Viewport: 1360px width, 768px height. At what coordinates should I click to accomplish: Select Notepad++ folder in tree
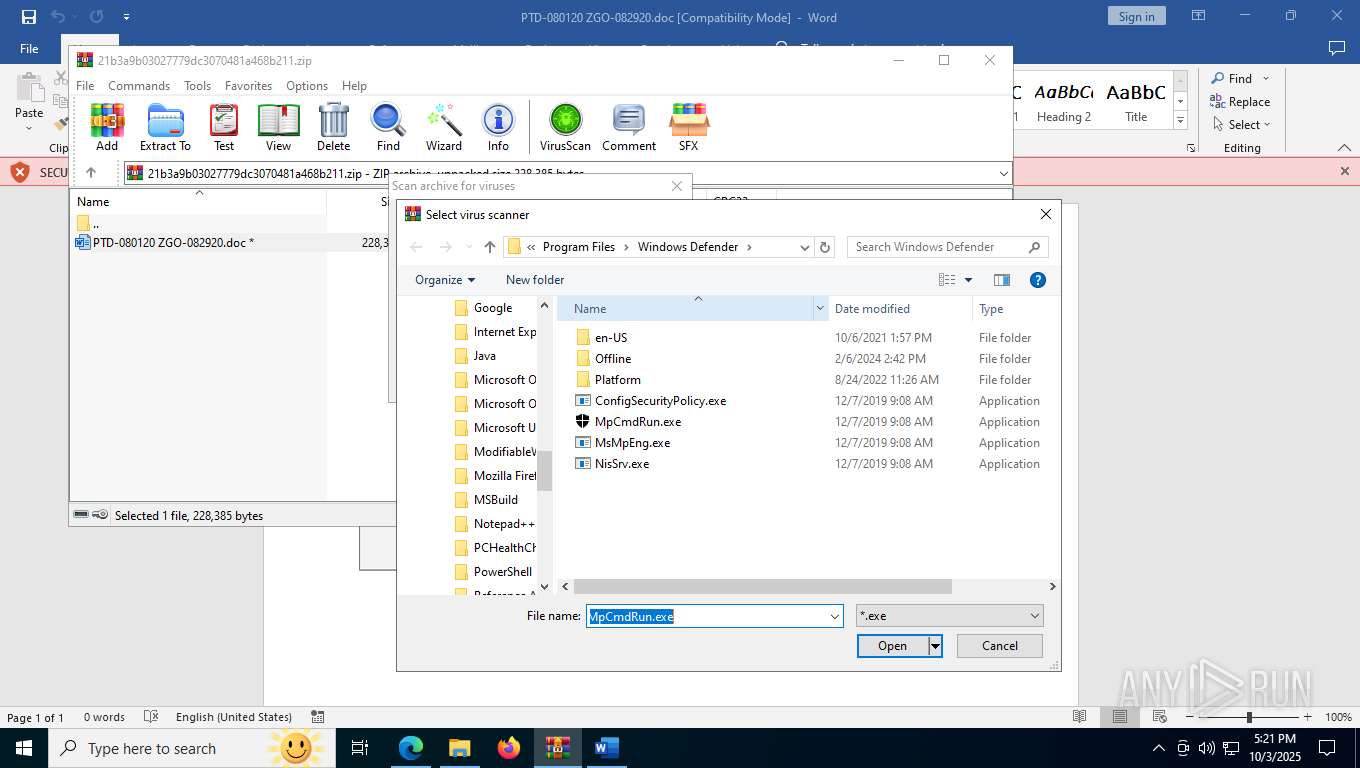tap(503, 524)
